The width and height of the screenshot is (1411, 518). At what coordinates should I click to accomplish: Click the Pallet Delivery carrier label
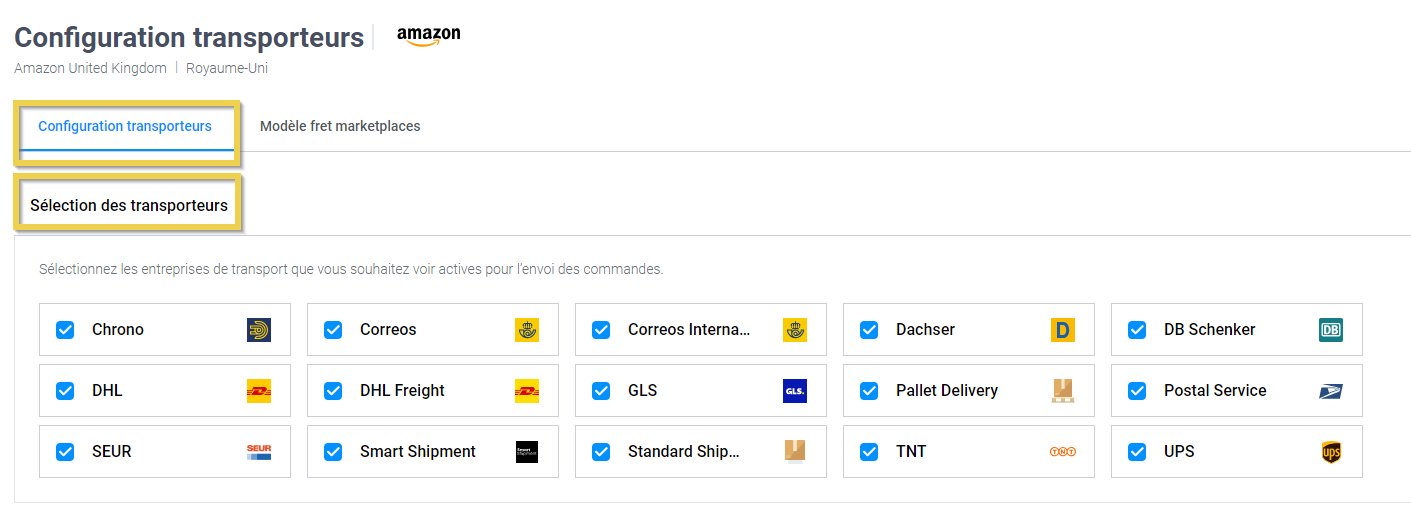pyautogui.click(x=947, y=391)
